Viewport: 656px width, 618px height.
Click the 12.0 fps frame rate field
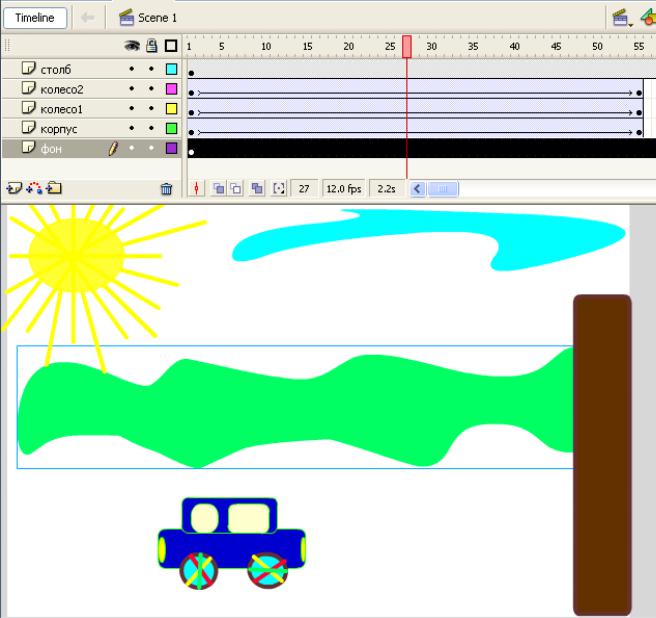[343, 189]
